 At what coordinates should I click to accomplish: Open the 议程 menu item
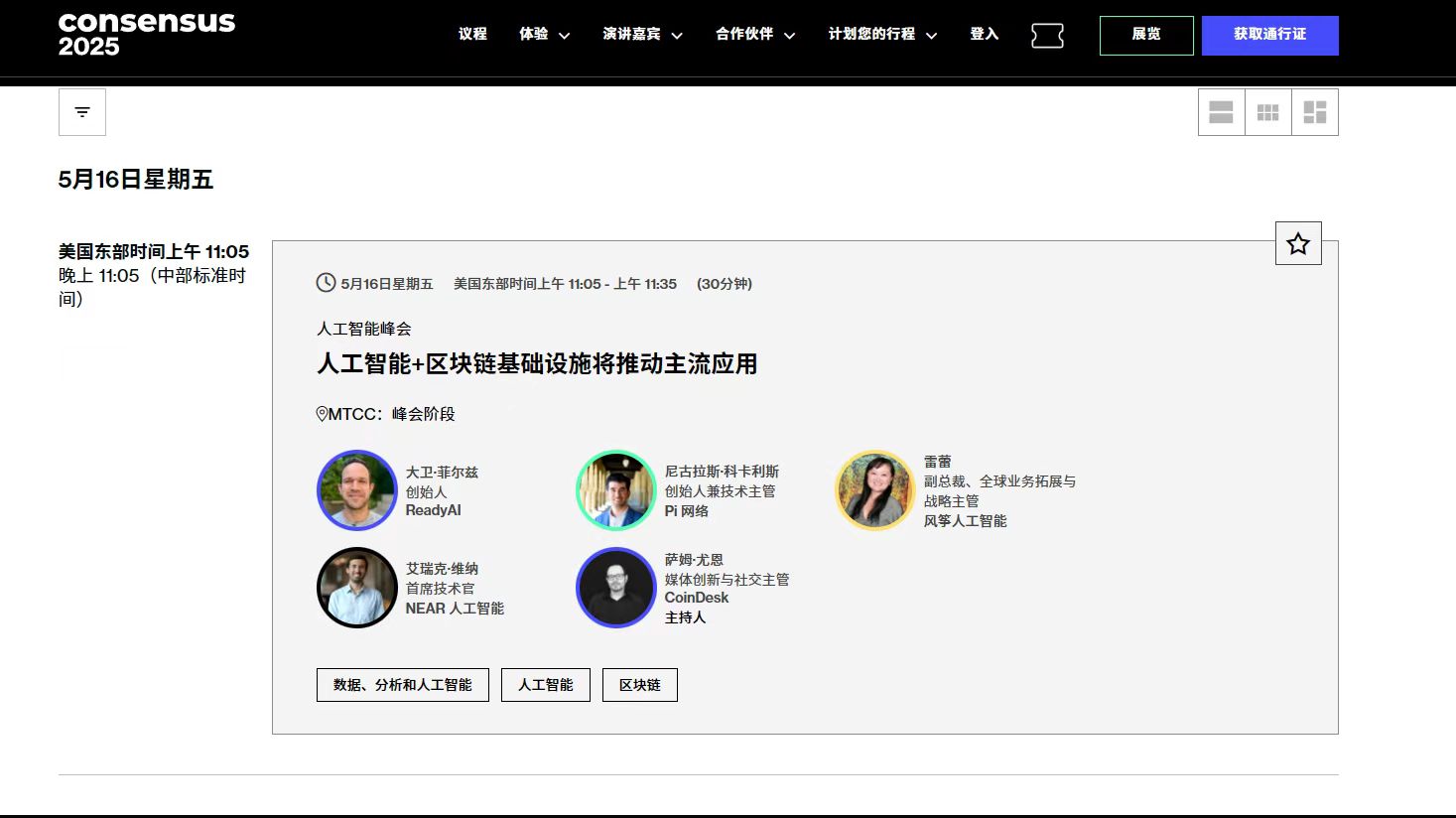[x=472, y=34]
